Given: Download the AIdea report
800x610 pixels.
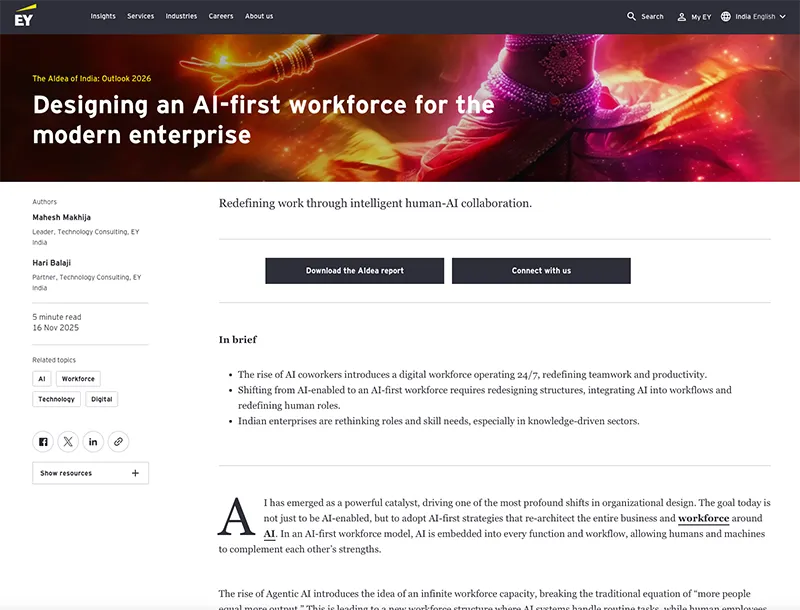Looking at the screenshot, I should [355, 271].
